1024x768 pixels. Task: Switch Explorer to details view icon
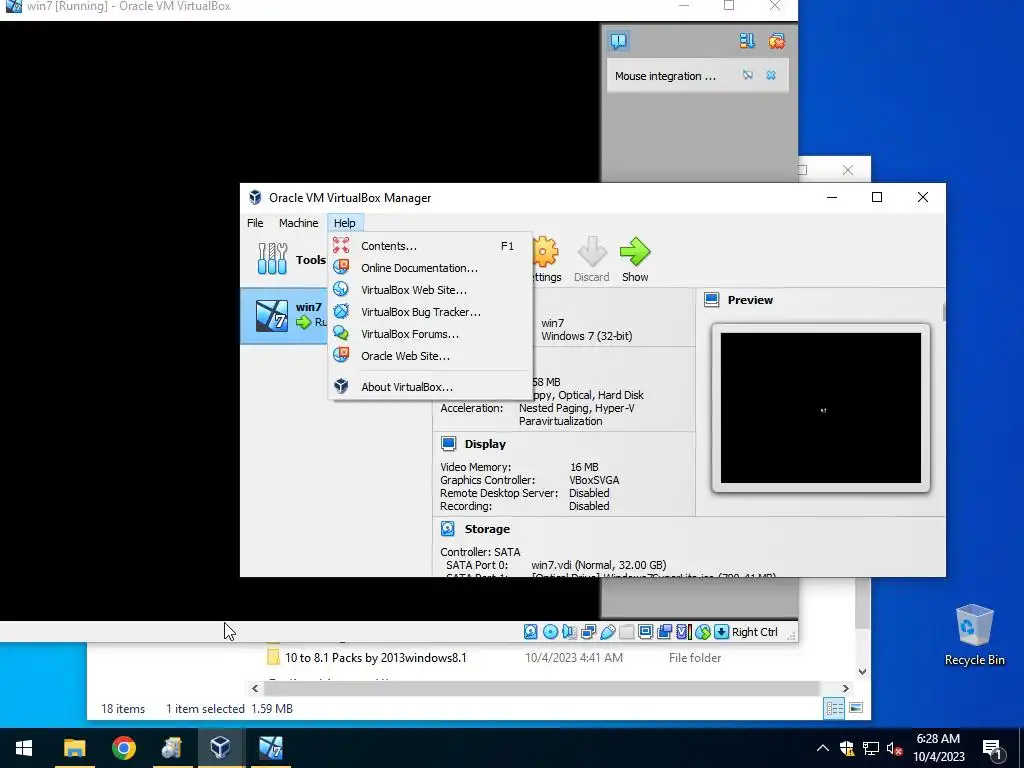(x=834, y=708)
